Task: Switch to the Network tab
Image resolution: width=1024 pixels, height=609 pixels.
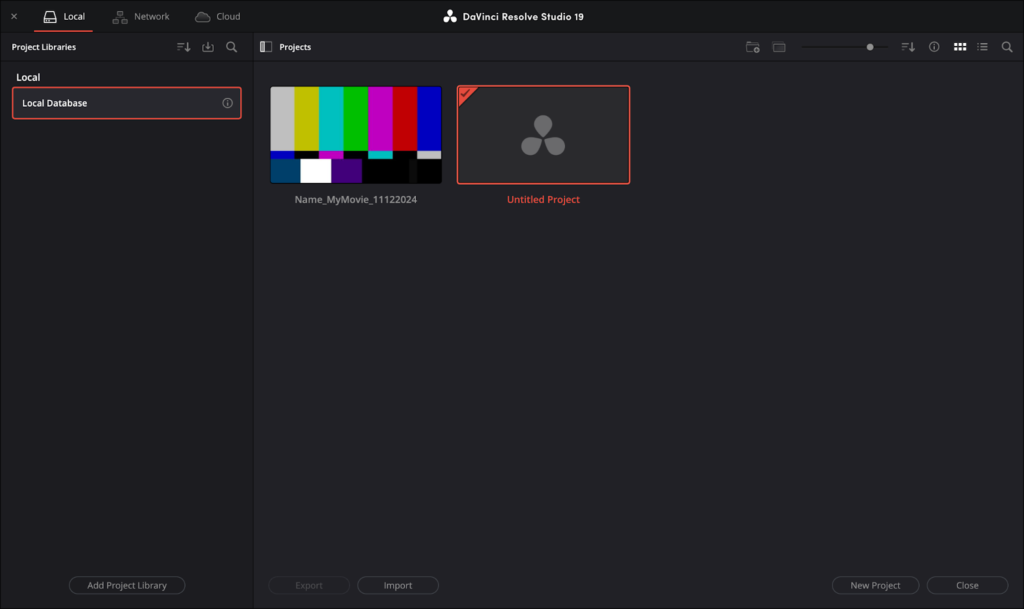Action: pyautogui.click(x=141, y=17)
